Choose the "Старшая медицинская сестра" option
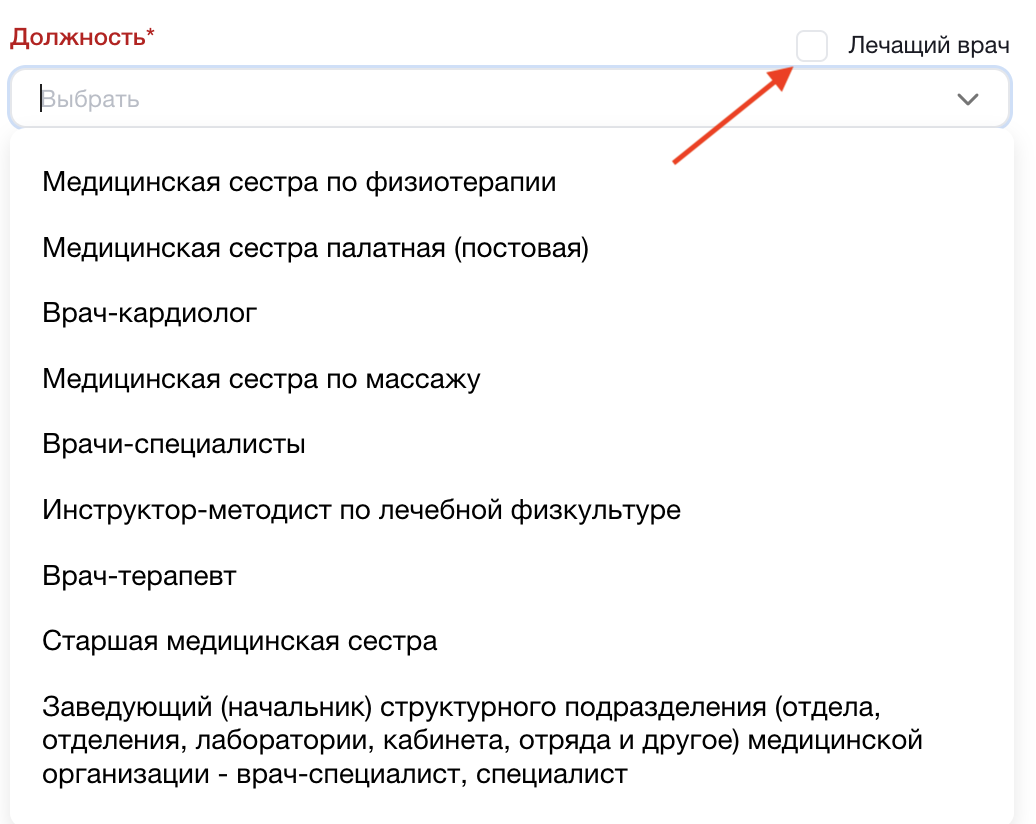 [240, 641]
